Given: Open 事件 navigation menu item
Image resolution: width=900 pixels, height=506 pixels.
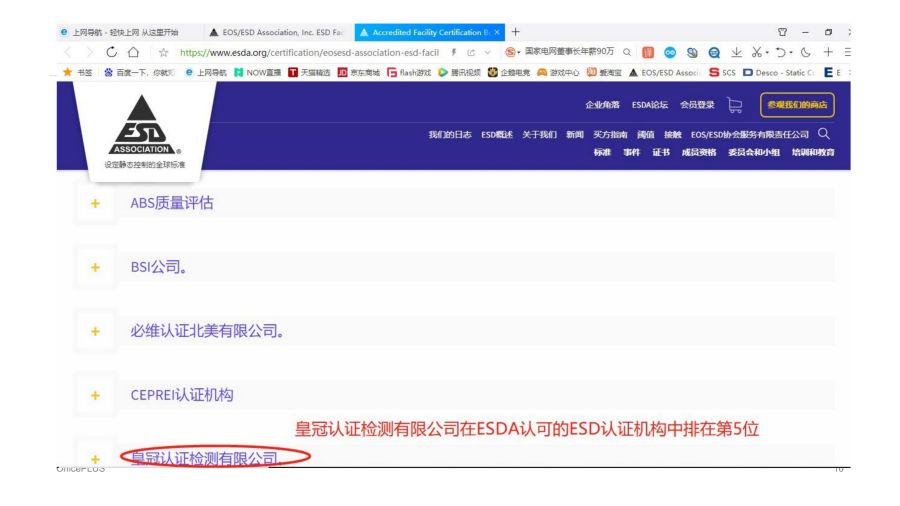Looking at the screenshot, I should pos(631,152).
